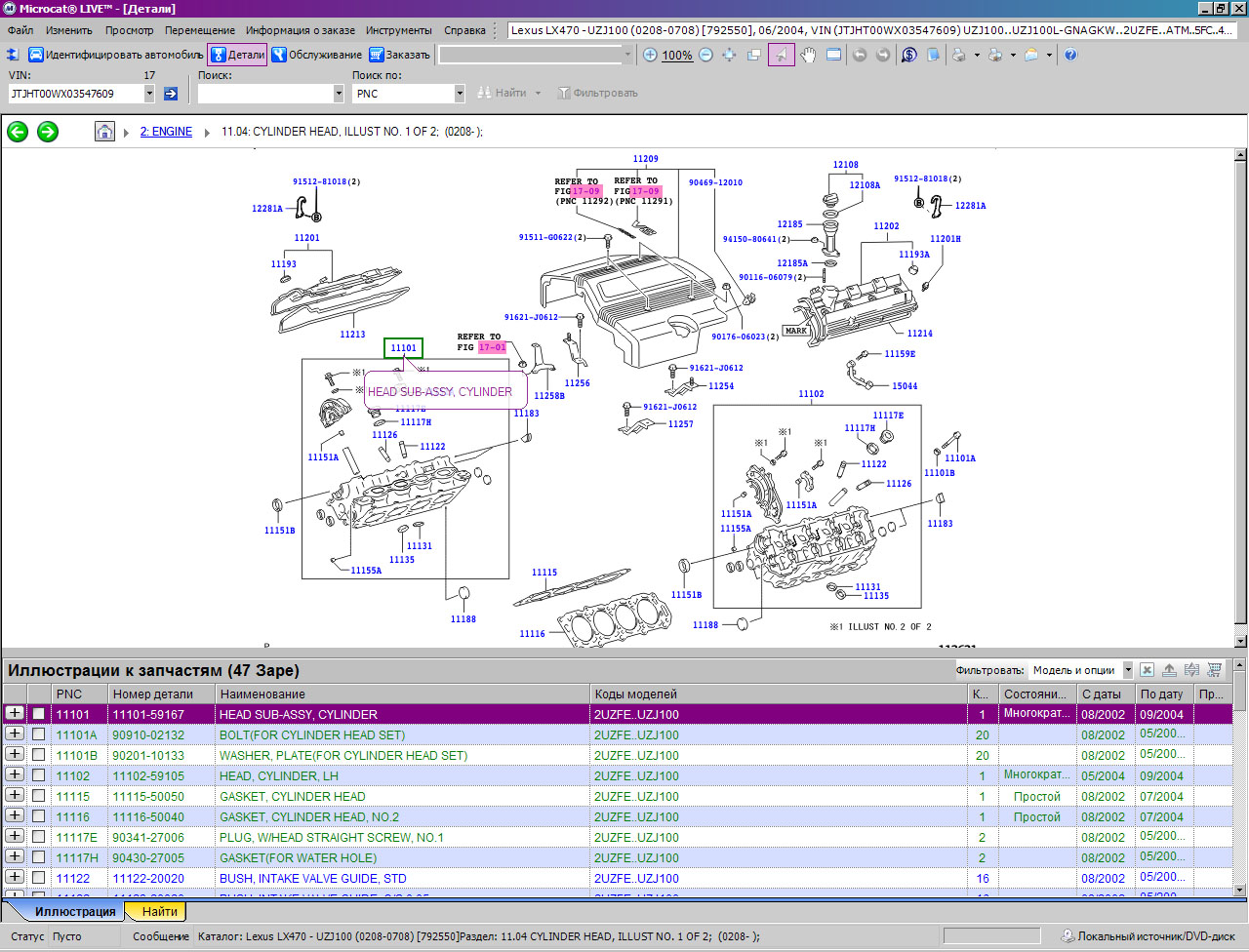Image resolution: width=1249 pixels, height=952 pixels.
Task: Click the 2: ENGINE breadcrumb link
Action: (166, 132)
